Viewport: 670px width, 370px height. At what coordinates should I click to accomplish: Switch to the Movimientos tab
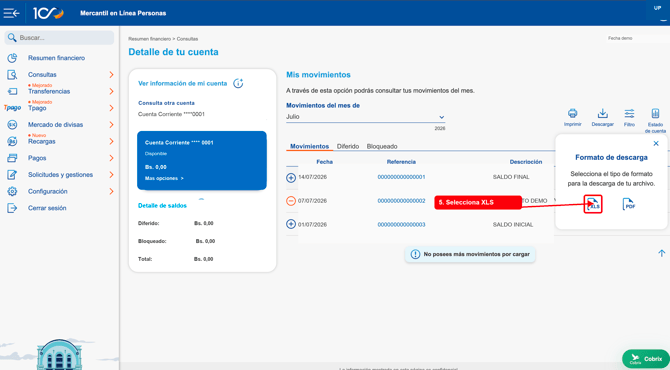pos(309,146)
